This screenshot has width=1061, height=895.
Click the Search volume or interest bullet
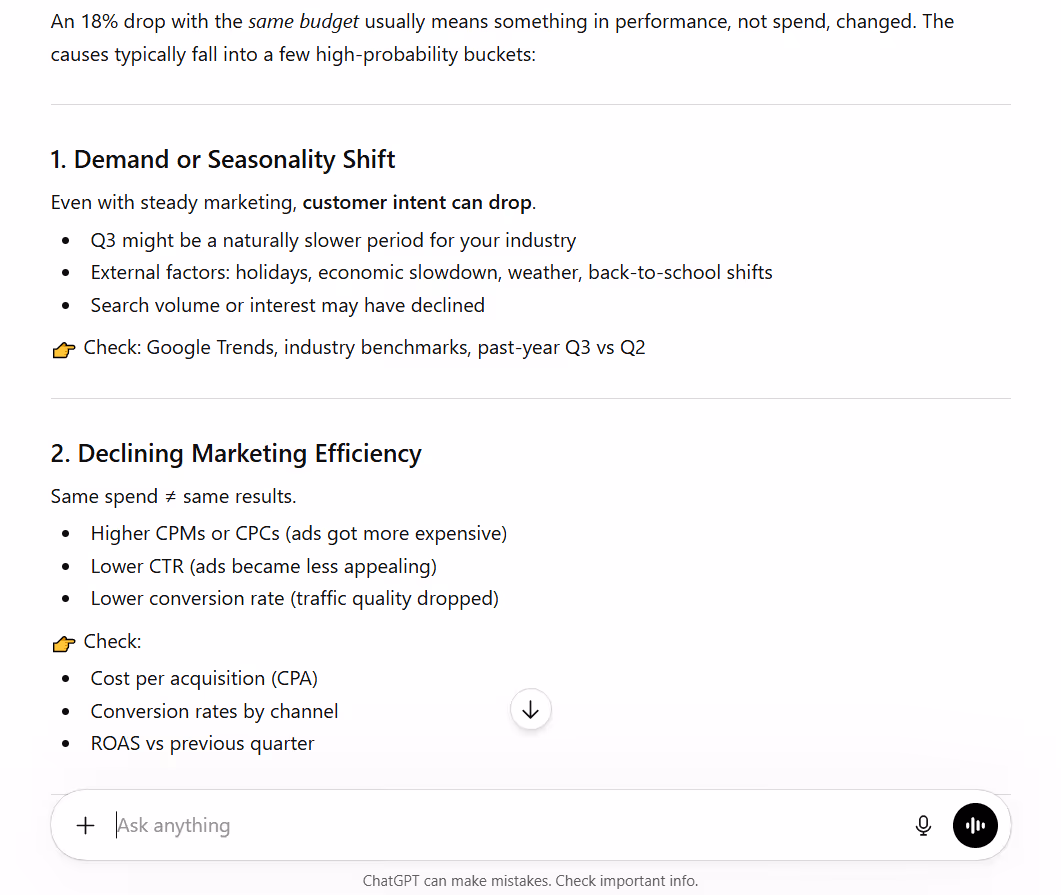point(288,305)
